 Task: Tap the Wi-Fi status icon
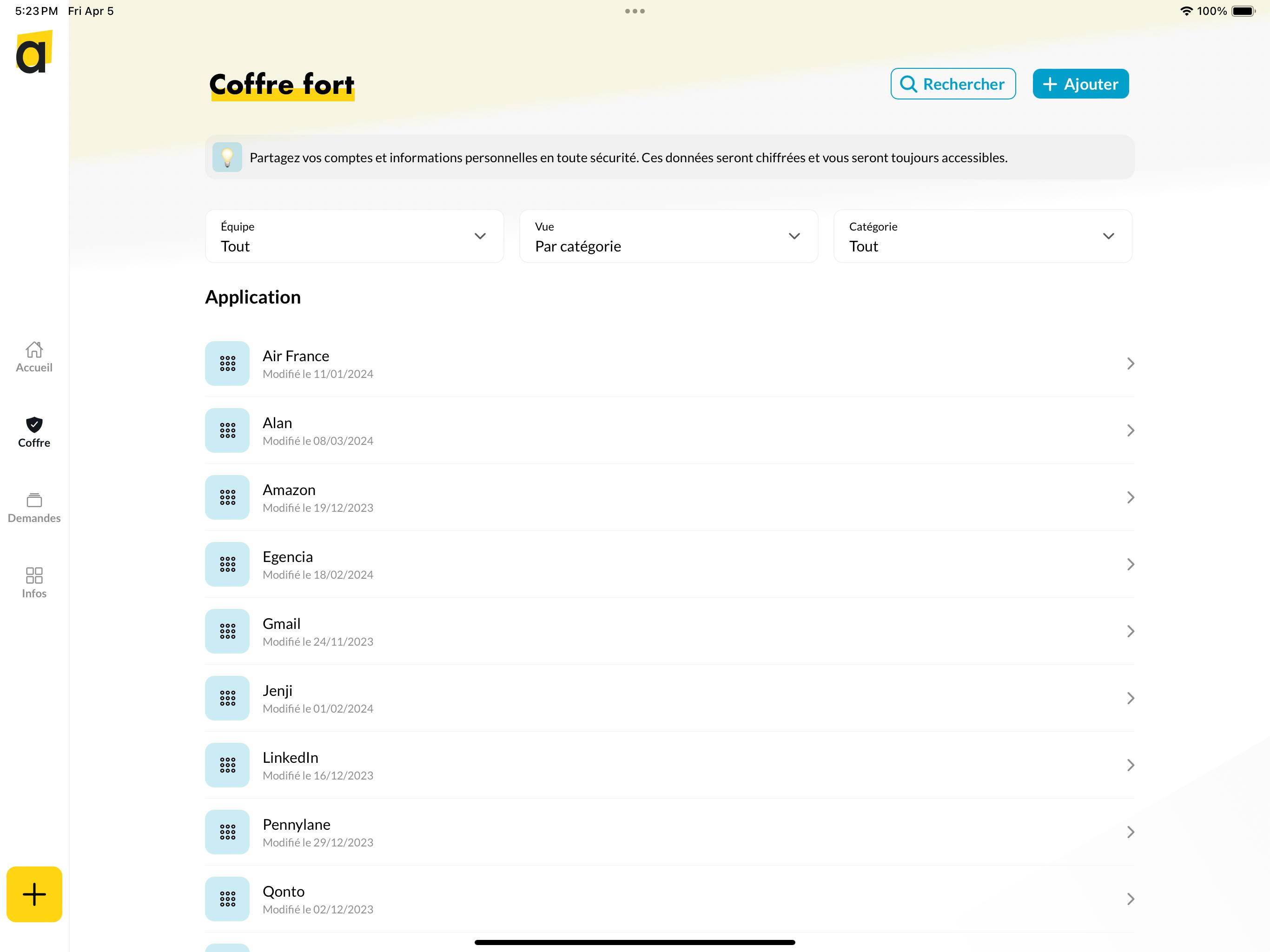point(1186,11)
